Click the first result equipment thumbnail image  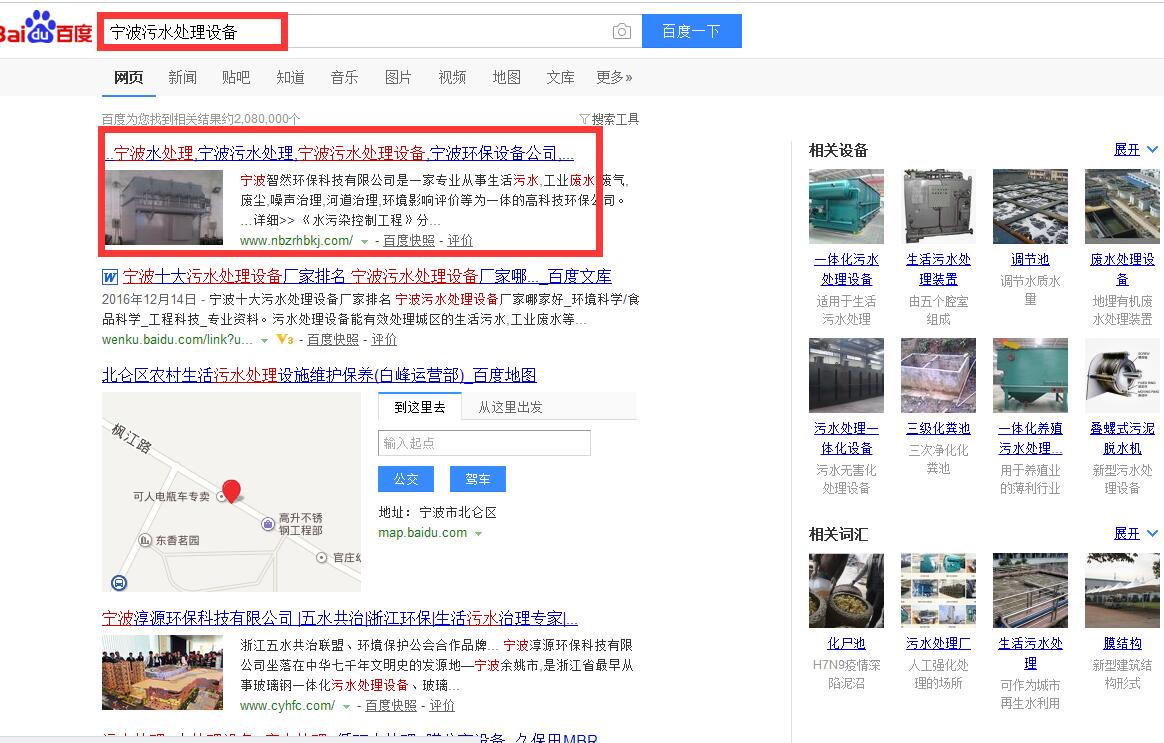click(164, 208)
